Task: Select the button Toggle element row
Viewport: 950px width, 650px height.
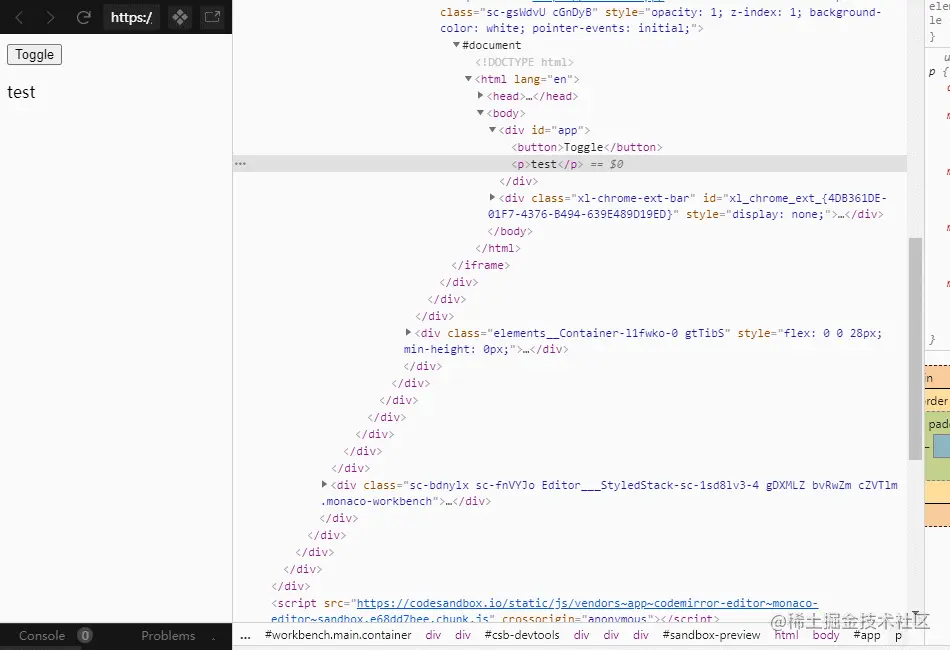Action: (x=586, y=147)
